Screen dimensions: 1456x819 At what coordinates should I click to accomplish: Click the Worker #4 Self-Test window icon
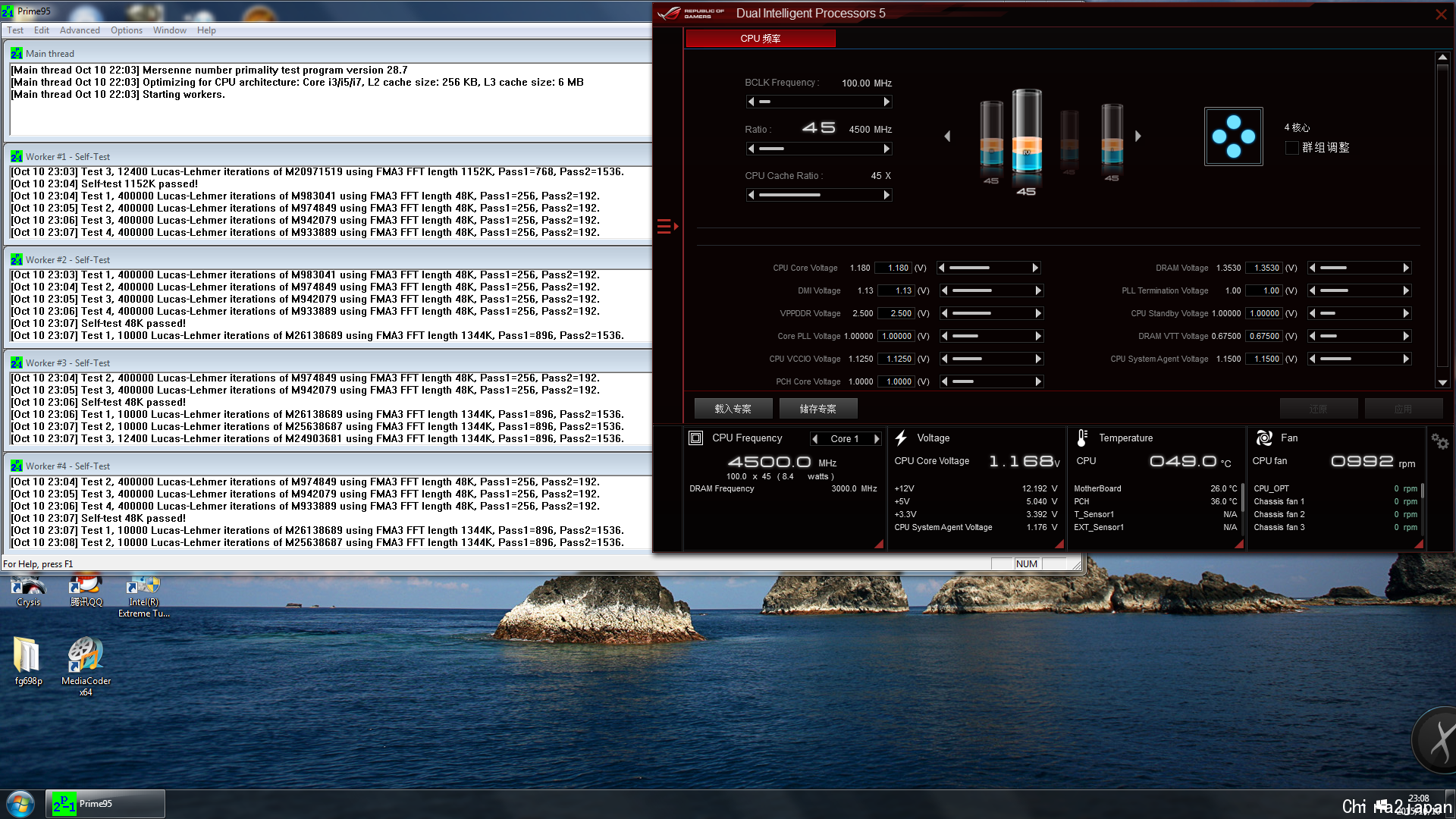[x=16, y=466]
